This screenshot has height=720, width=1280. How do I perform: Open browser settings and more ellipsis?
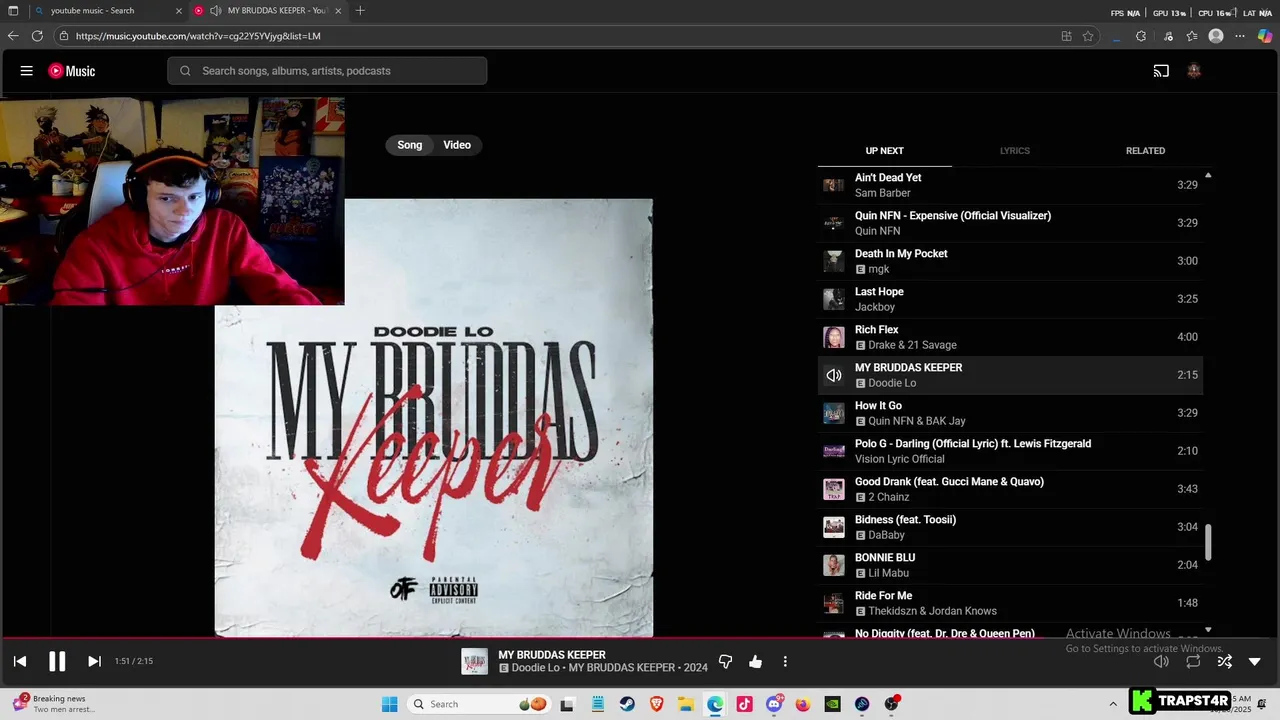pos(1240,36)
